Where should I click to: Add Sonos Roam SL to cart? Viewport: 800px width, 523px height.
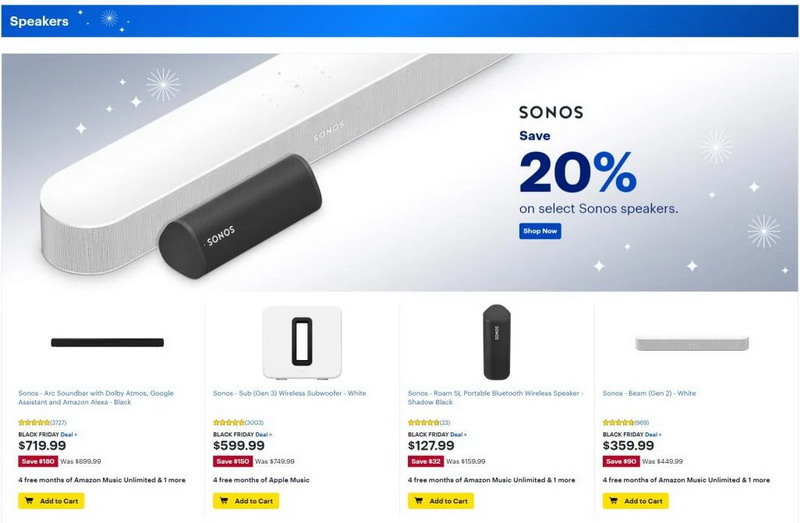(x=441, y=501)
